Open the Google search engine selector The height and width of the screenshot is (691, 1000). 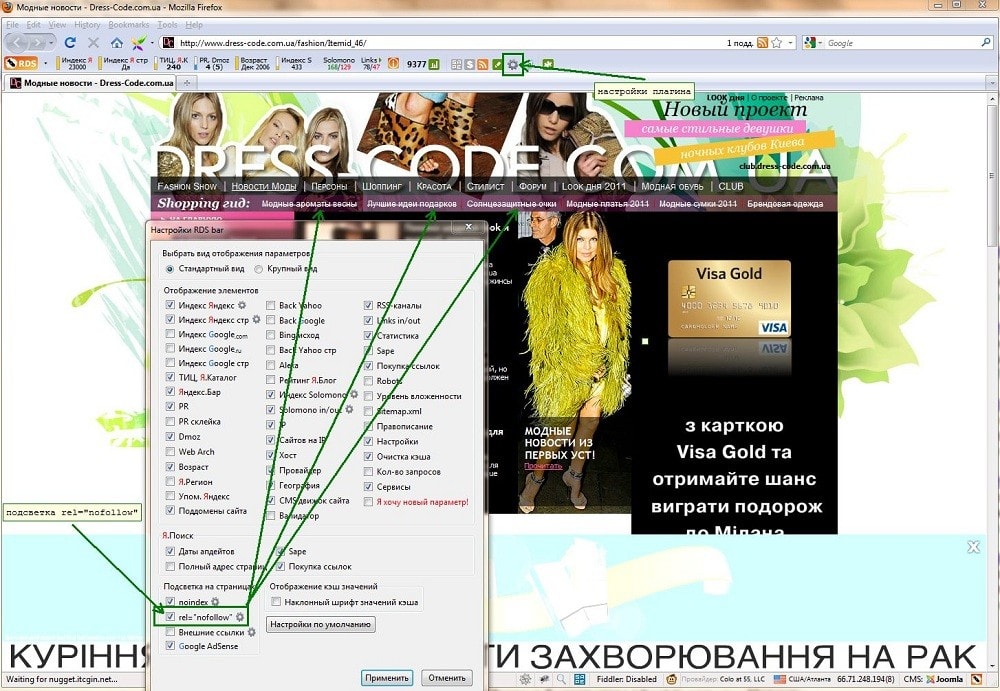pyautogui.click(x=813, y=43)
